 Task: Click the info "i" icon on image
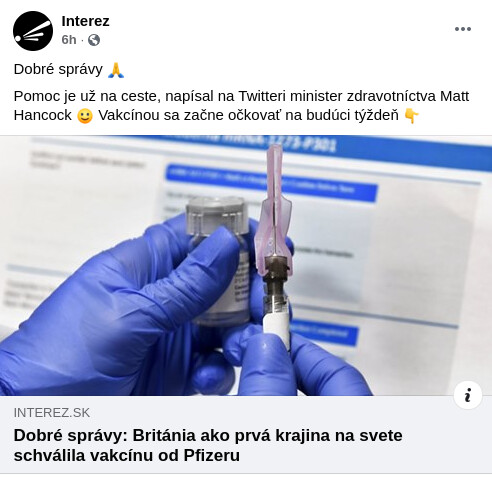pyautogui.click(x=468, y=395)
